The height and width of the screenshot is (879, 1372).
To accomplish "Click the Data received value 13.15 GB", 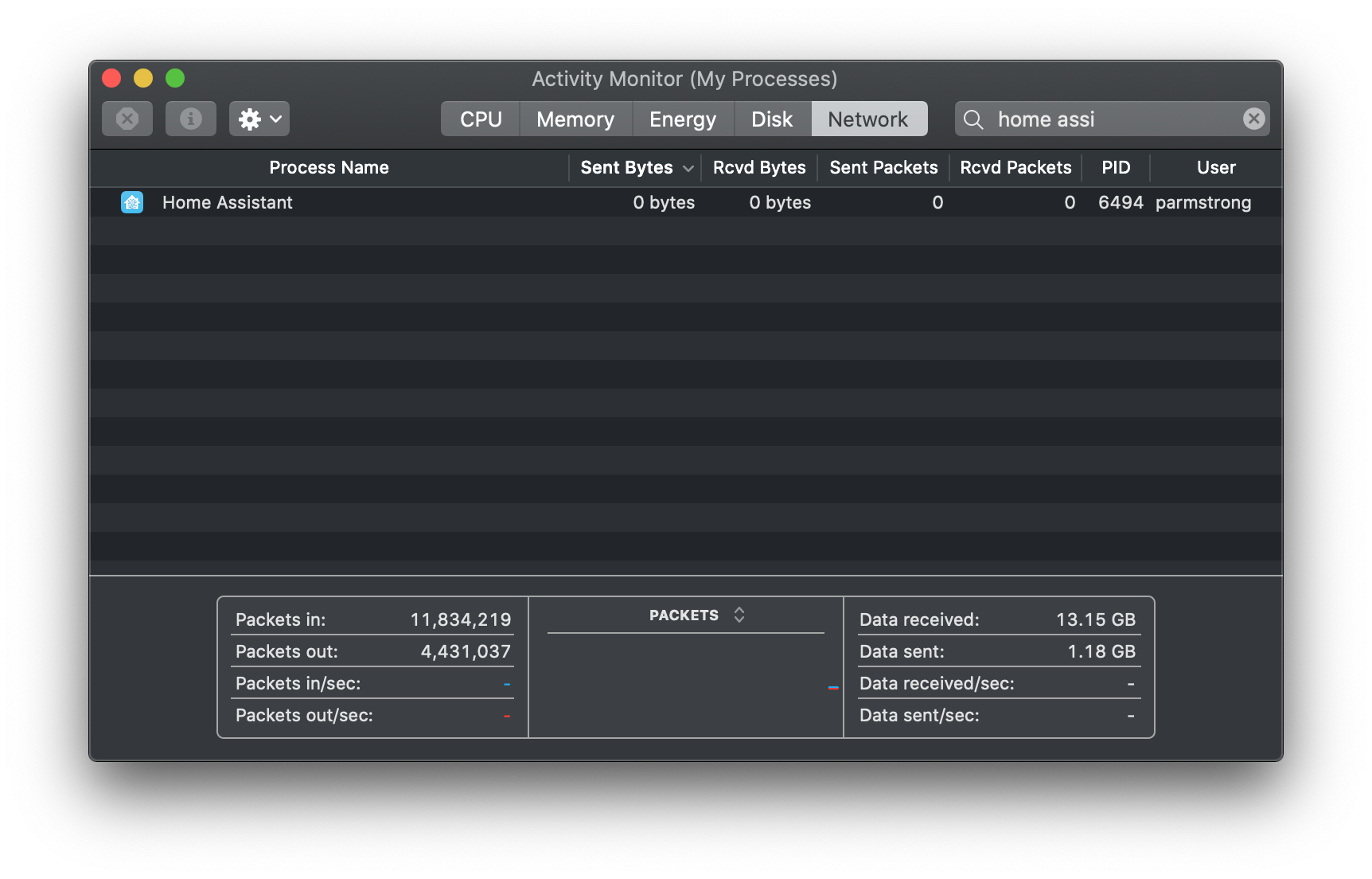I will click(x=1096, y=619).
